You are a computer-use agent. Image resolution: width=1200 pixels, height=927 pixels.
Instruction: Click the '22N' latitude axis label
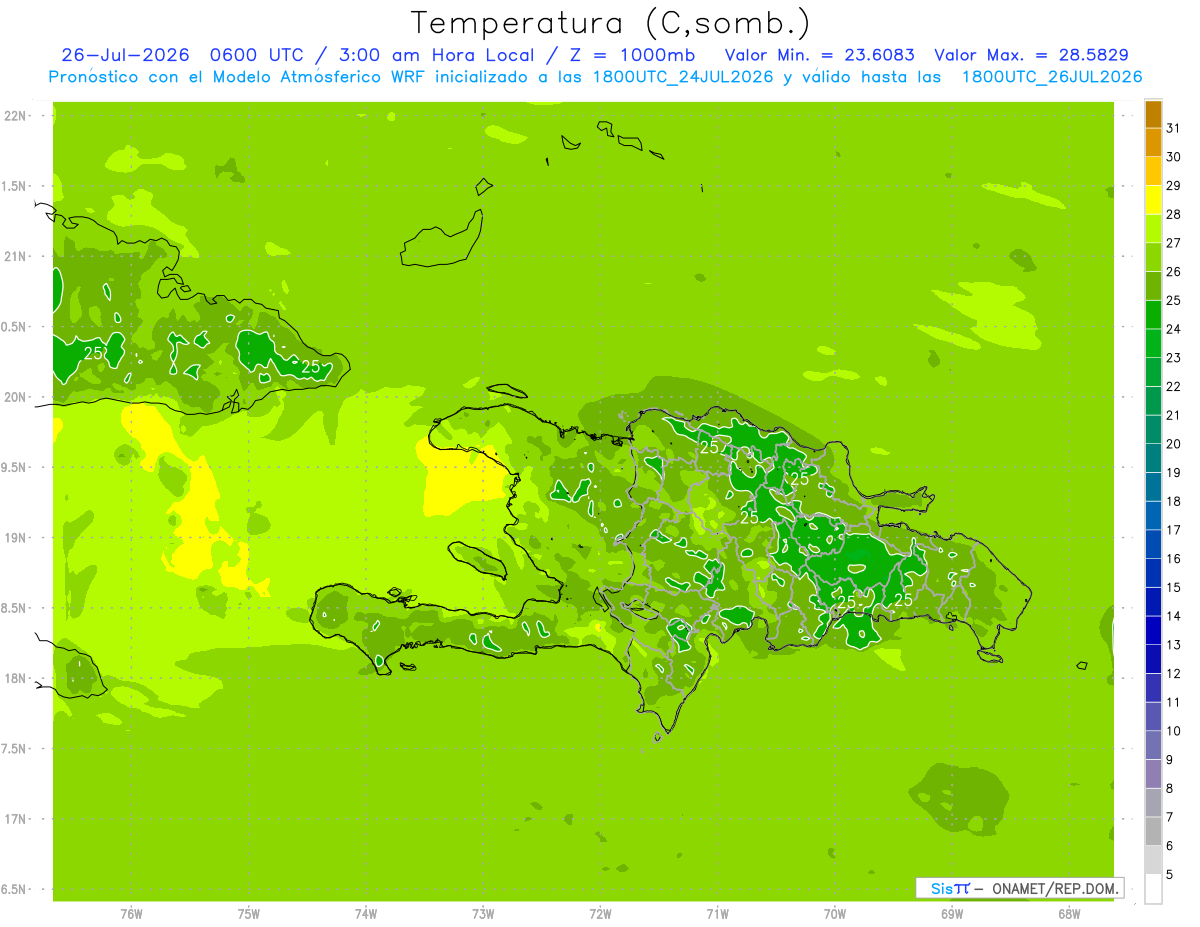point(15,116)
